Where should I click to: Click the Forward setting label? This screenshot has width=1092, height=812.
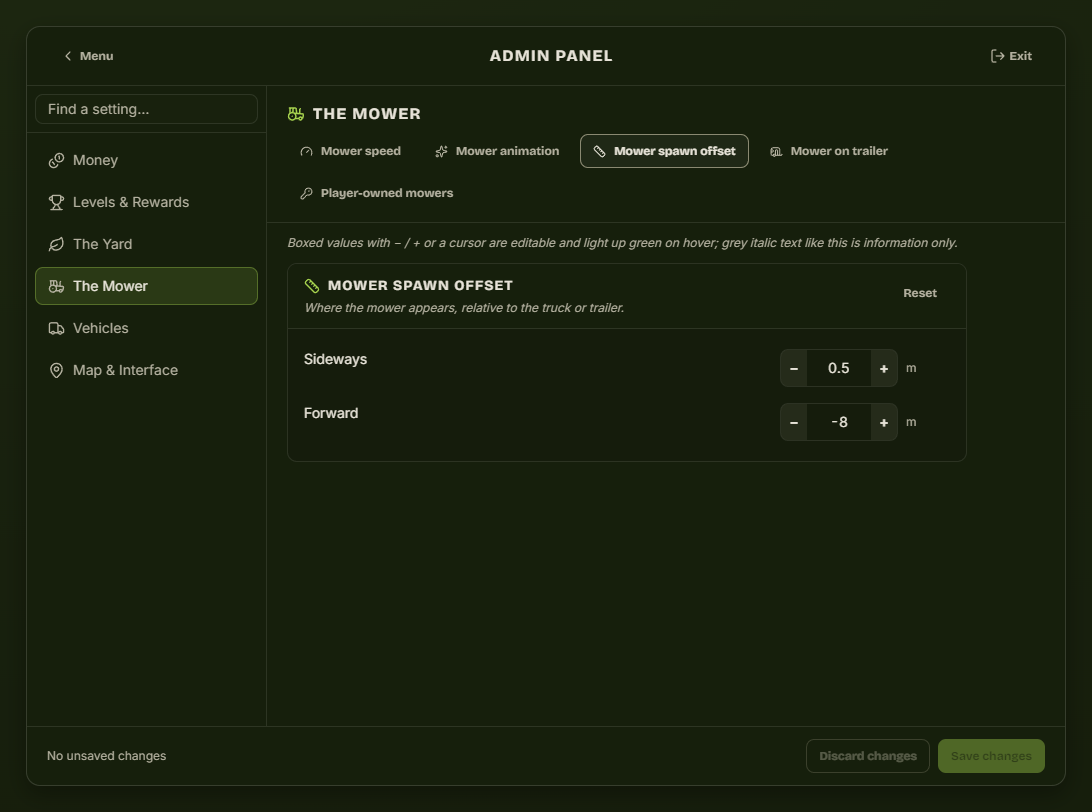[x=331, y=413]
